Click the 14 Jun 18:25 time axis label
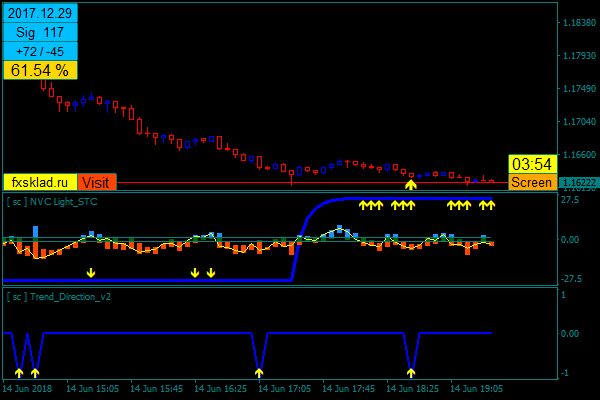This screenshot has width=600, height=400. point(412,389)
